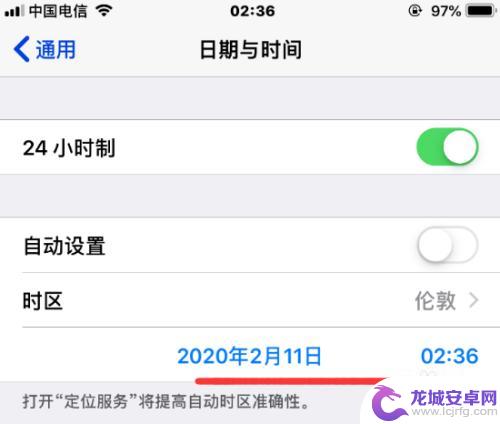Tap the 时区 label

tap(43, 301)
